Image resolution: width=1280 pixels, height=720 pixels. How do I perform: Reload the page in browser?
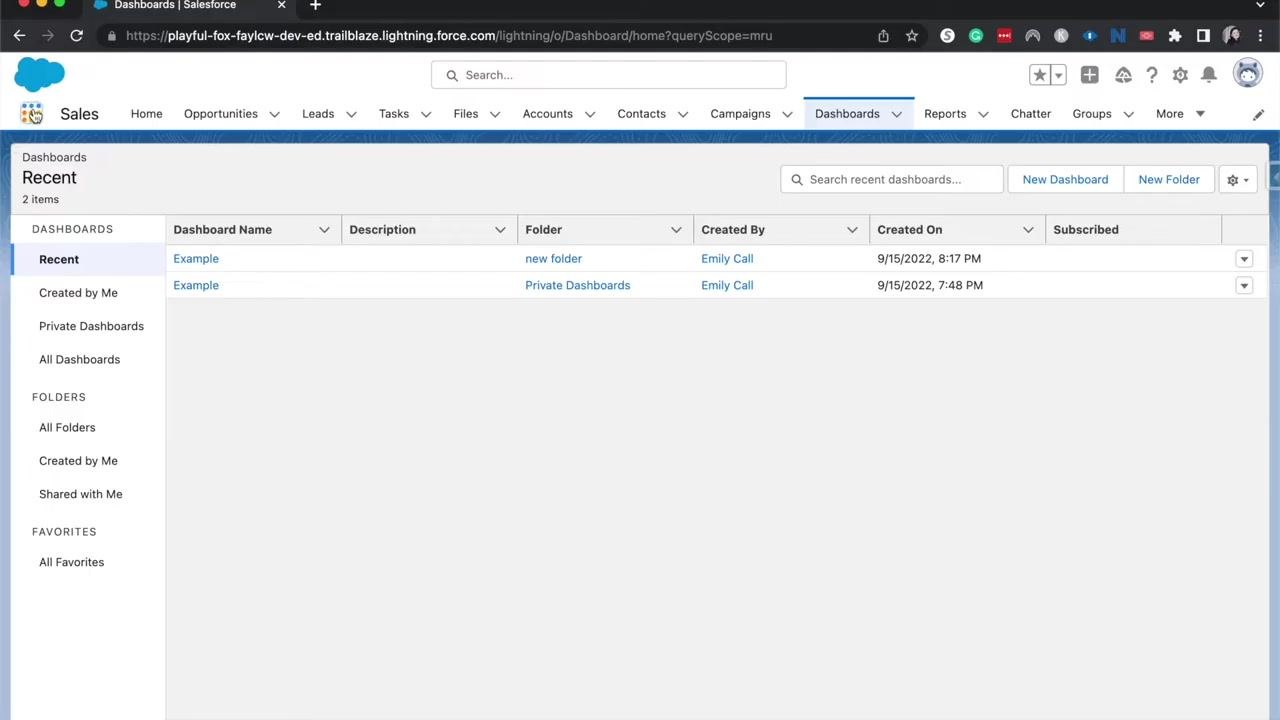tap(76, 36)
